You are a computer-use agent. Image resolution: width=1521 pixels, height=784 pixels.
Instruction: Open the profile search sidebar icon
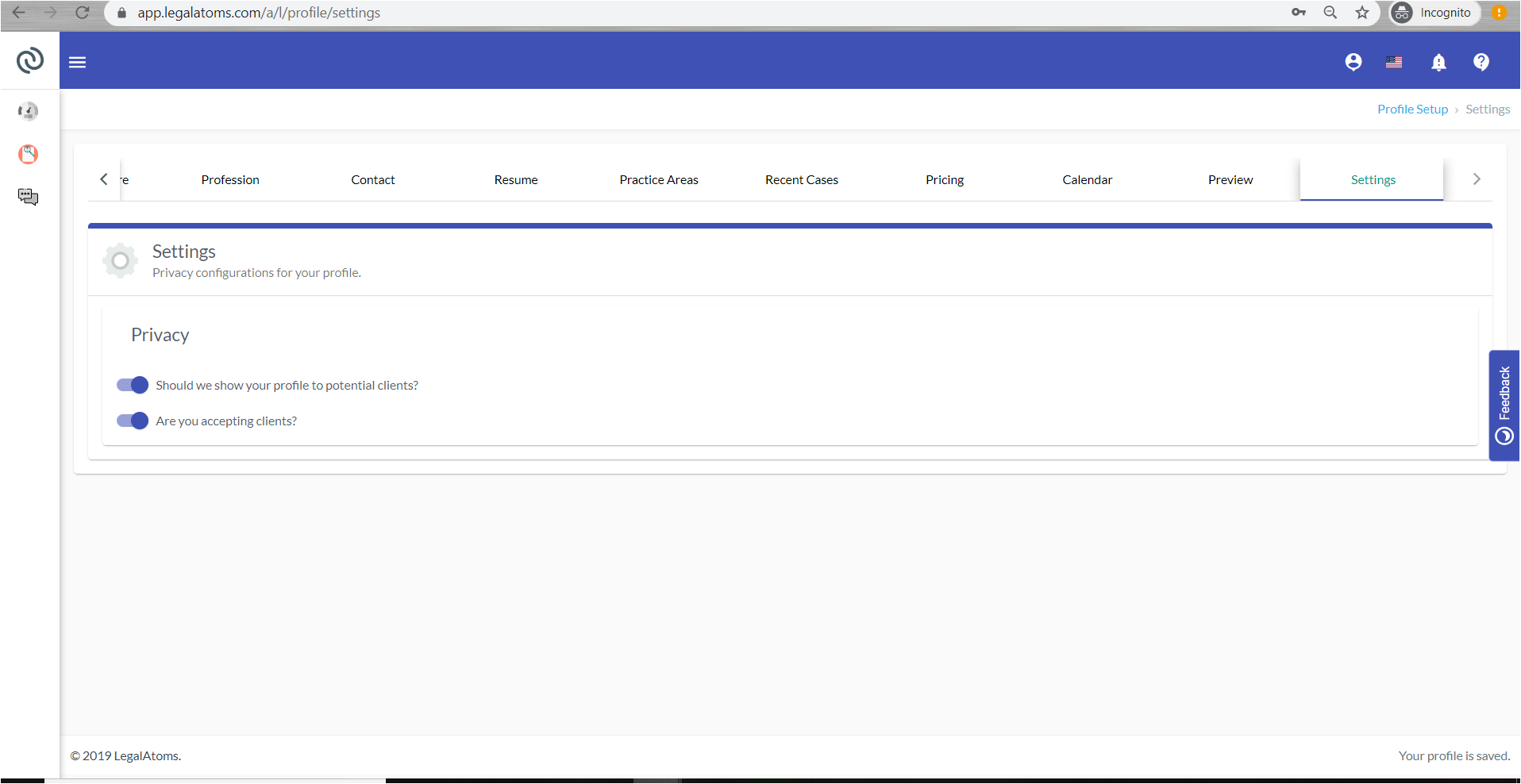click(29, 154)
